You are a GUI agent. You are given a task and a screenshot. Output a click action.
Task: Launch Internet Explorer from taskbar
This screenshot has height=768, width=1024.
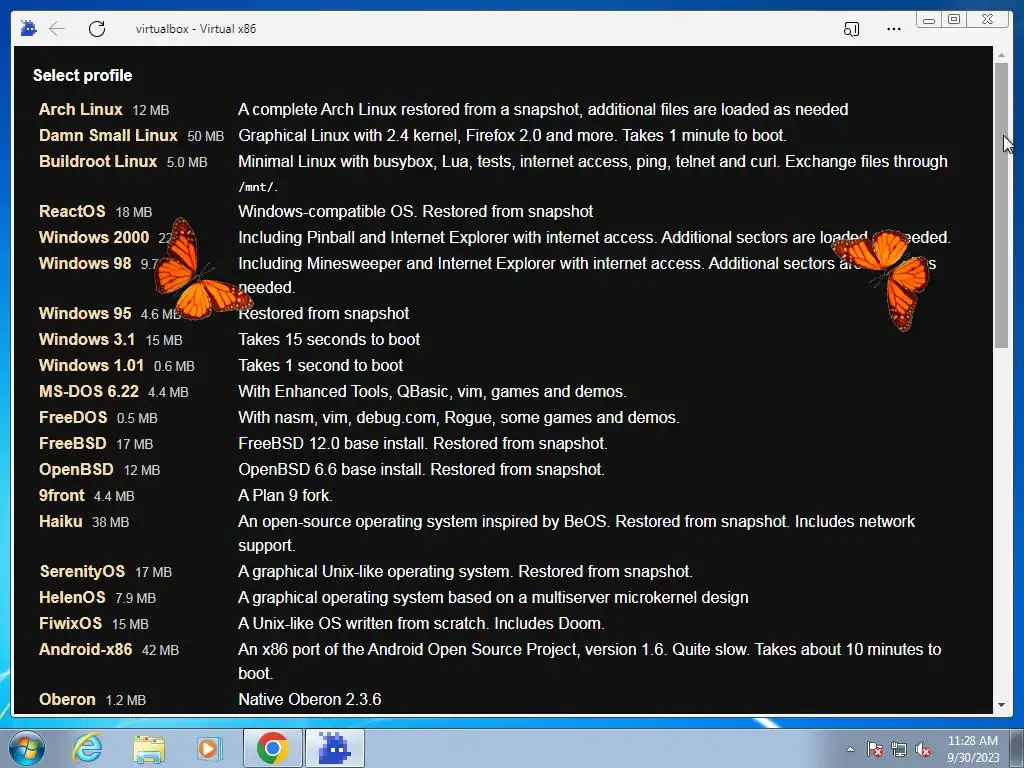coord(87,748)
